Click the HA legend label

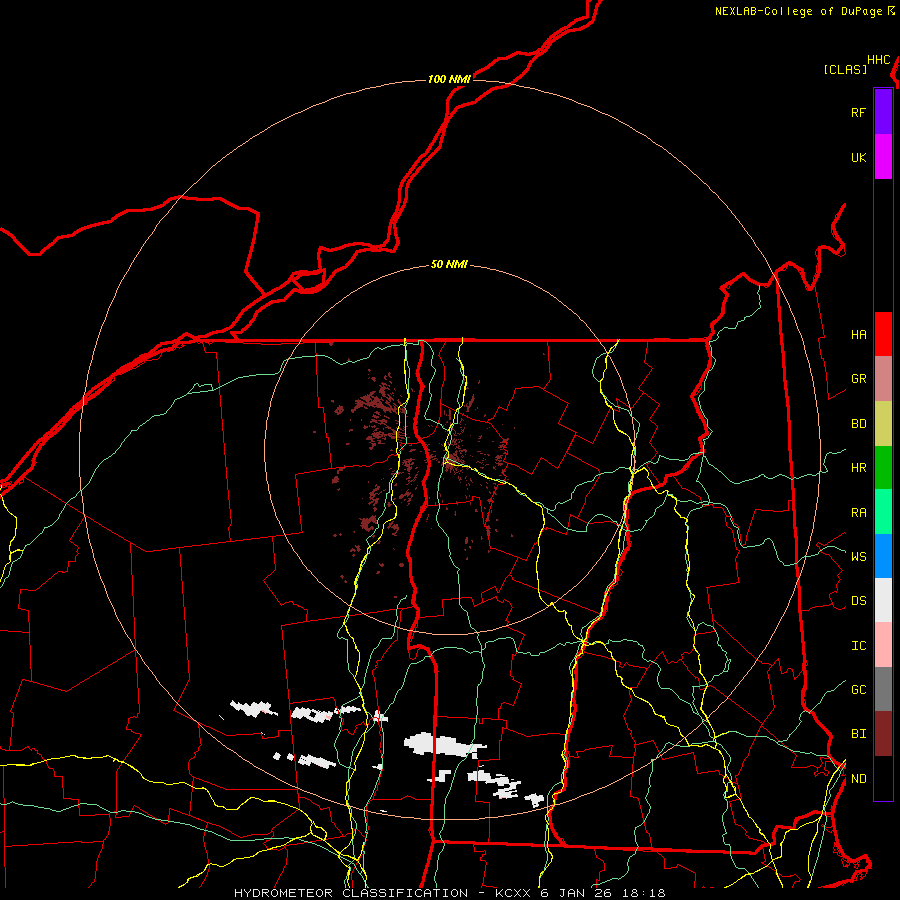(858, 335)
